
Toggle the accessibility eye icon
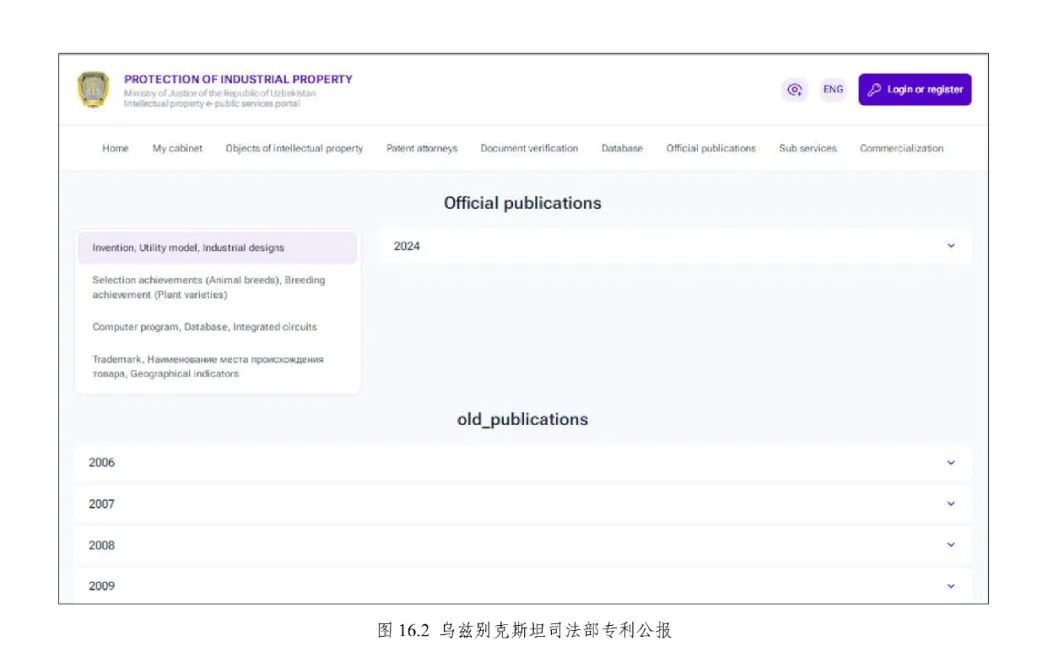coord(794,90)
